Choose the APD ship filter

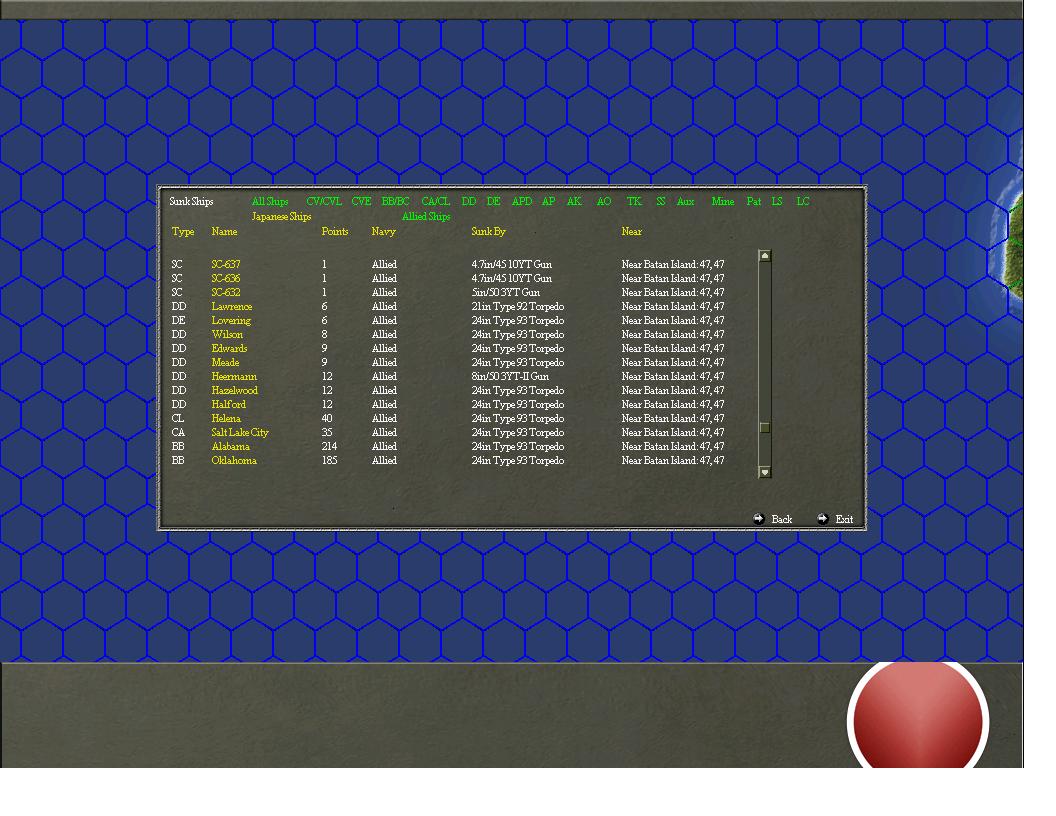tap(522, 201)
